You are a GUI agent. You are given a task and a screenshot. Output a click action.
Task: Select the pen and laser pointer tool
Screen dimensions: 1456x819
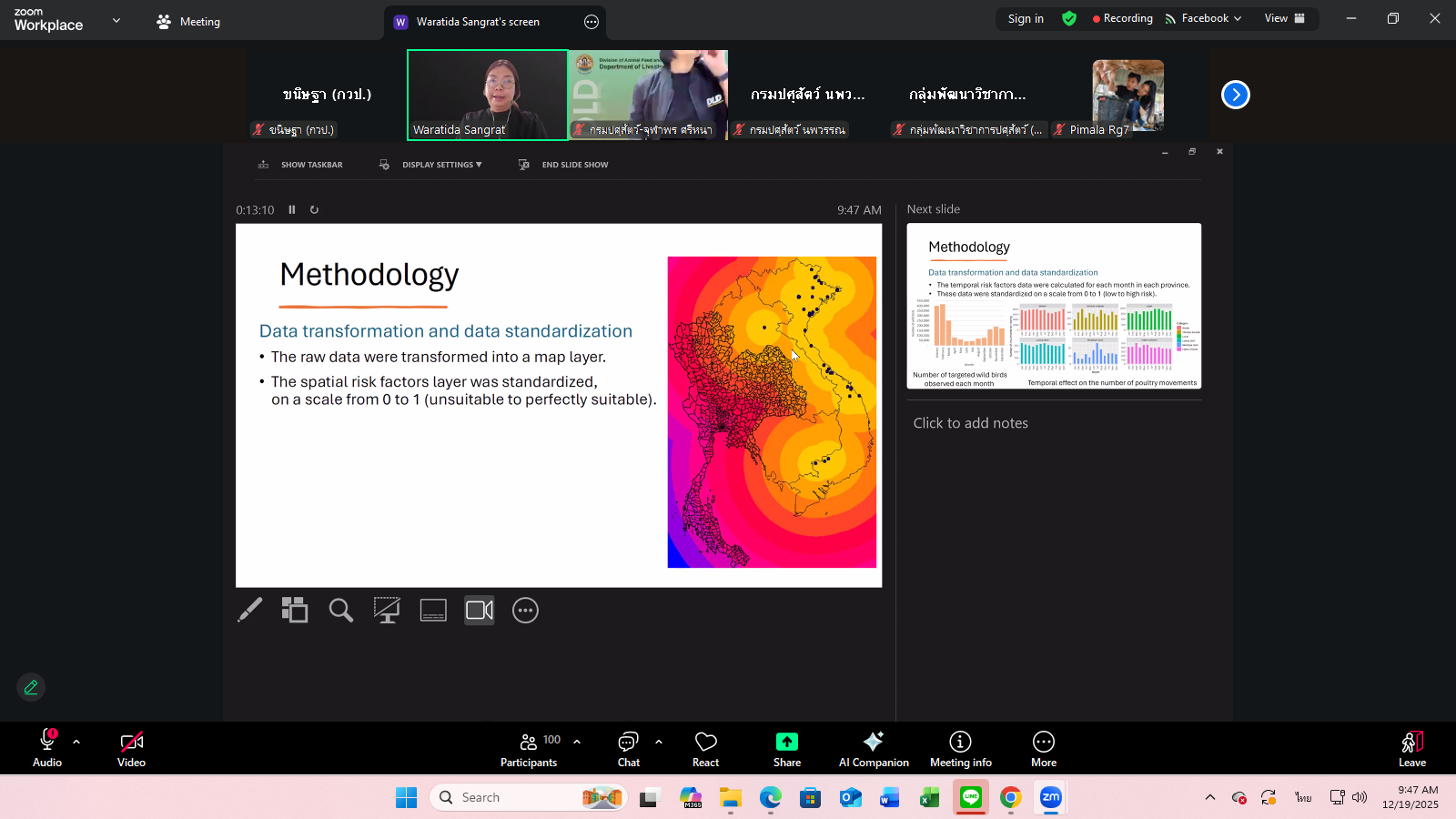coord(249,610)
